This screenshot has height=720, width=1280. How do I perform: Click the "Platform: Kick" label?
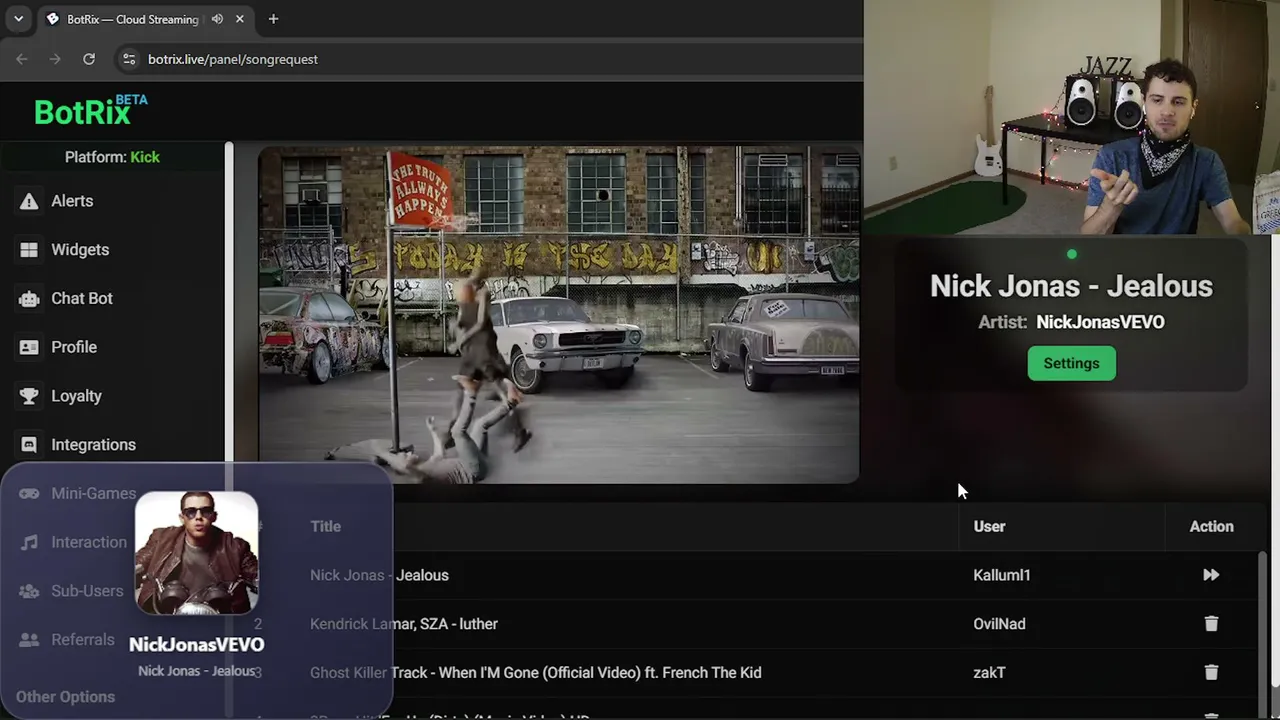coord(112,157)
